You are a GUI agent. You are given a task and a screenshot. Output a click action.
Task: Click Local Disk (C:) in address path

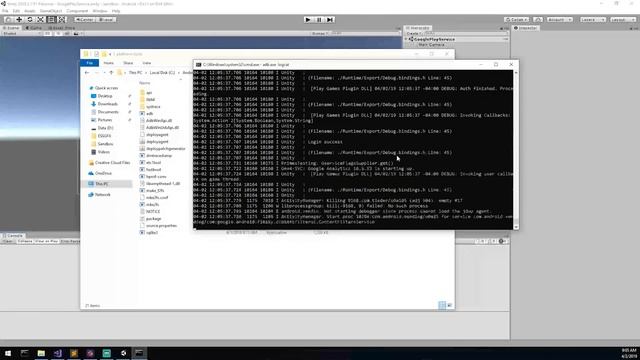[162, 73]
